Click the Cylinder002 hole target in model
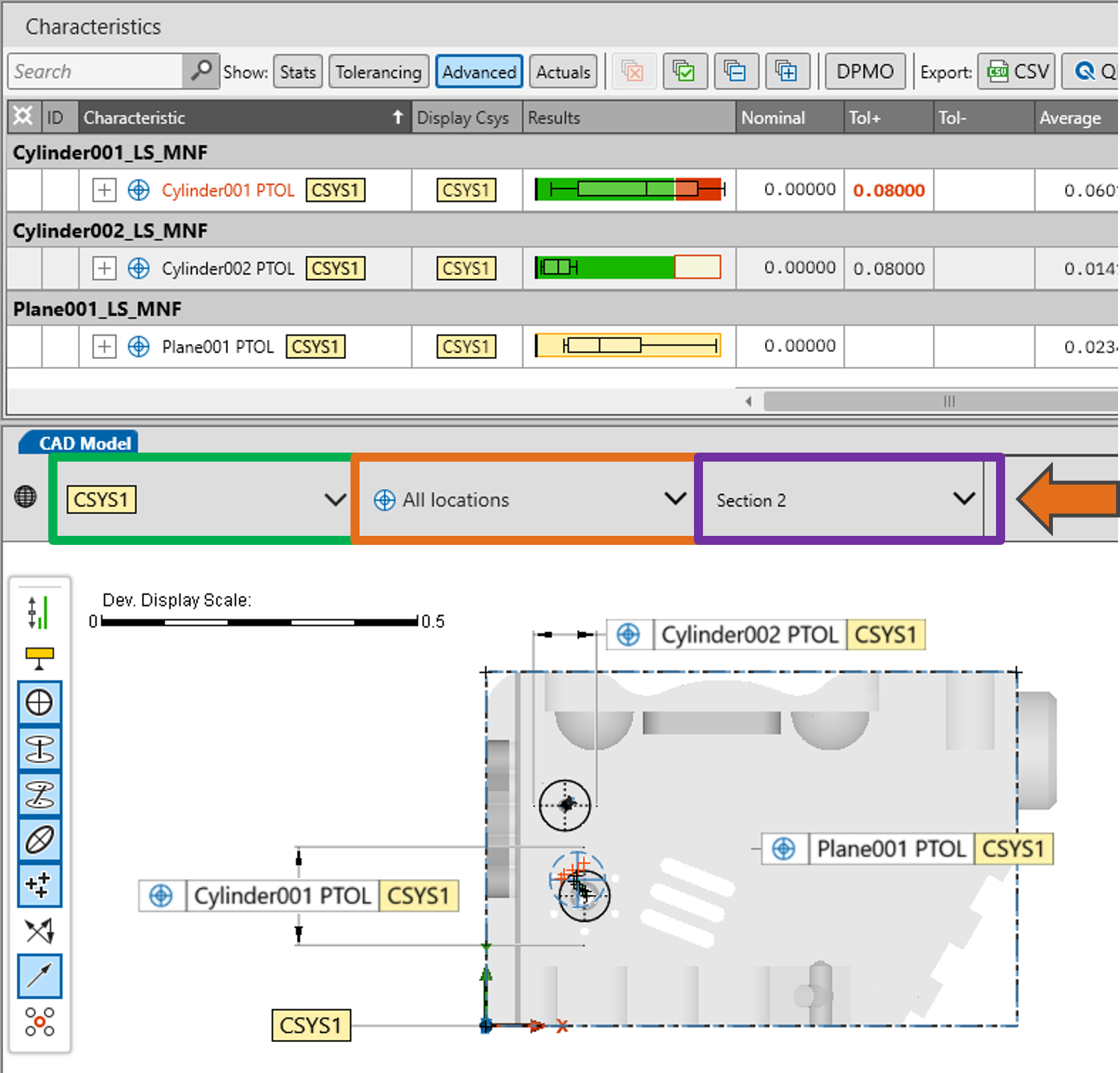Image resolution: width=1120 pixels, height=1073 pixels. tap(565, 805)
